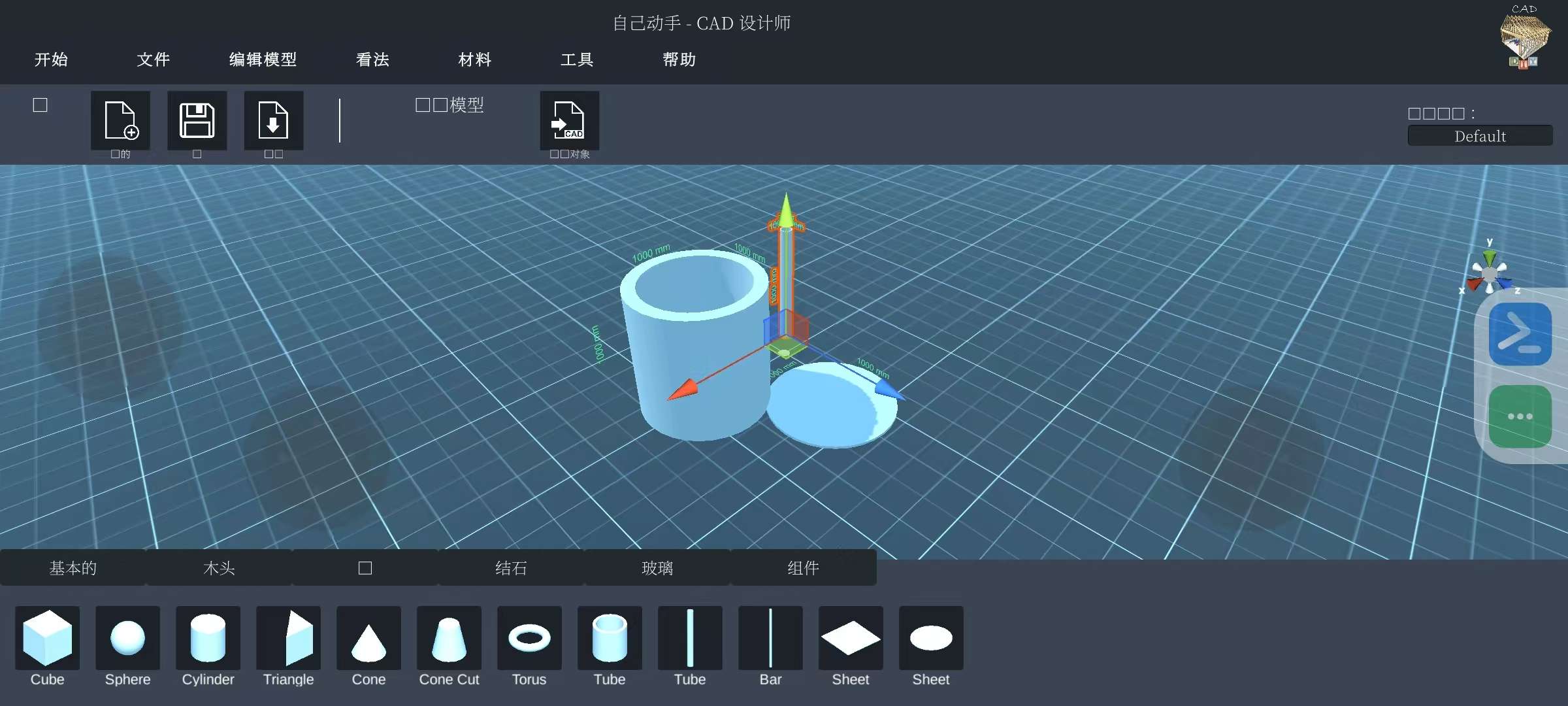Insert a Cylinder shape
Screen dimensions: 1568x706
tap(208, 637)
